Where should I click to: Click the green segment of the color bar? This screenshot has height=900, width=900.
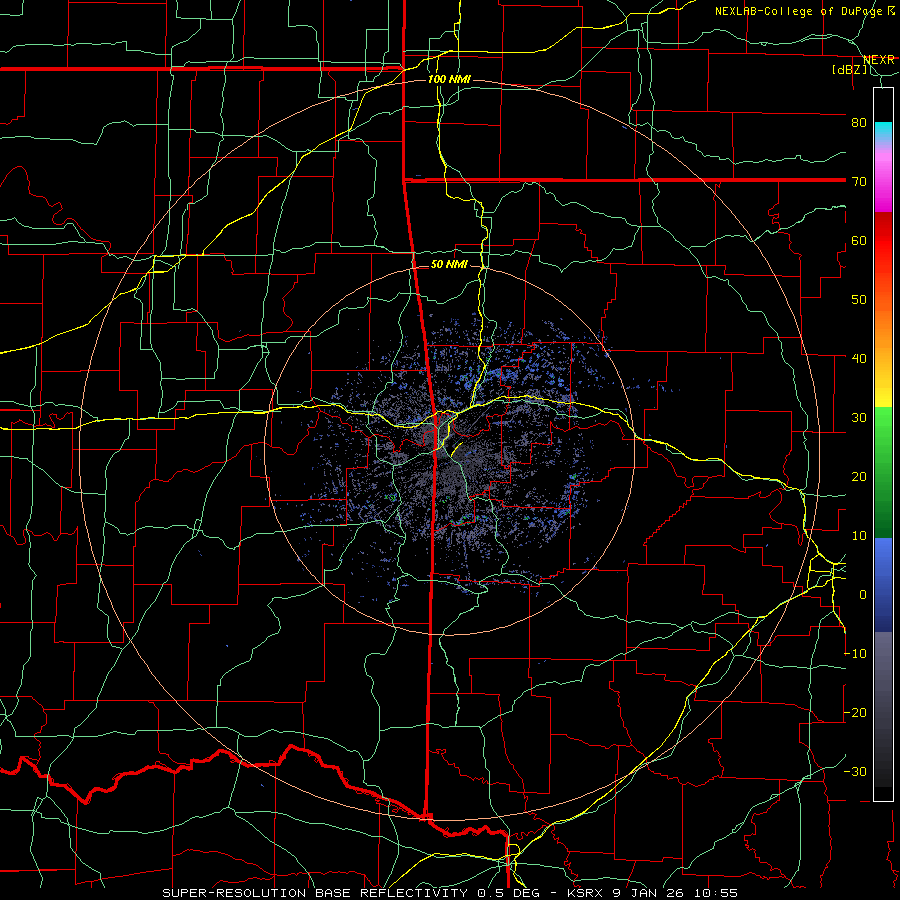point(883,472)
